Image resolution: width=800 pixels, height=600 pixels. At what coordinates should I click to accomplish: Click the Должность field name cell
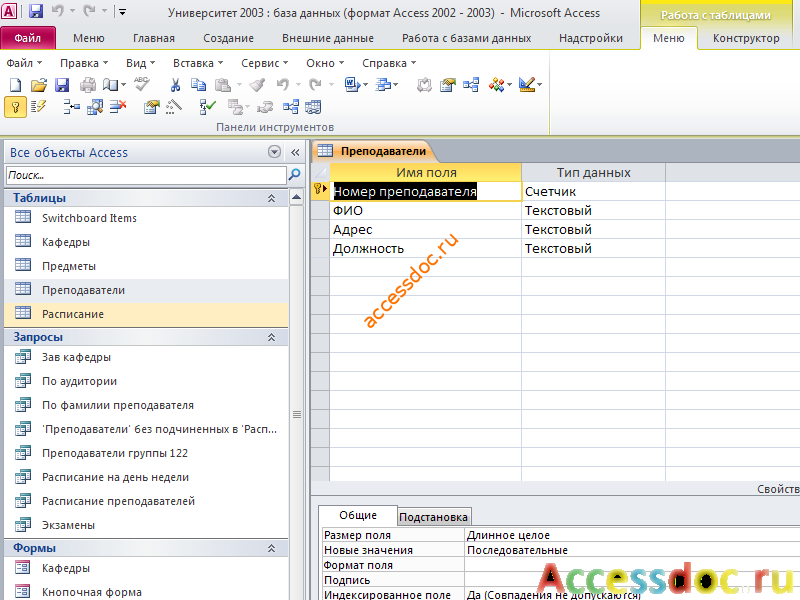(425, 248)
